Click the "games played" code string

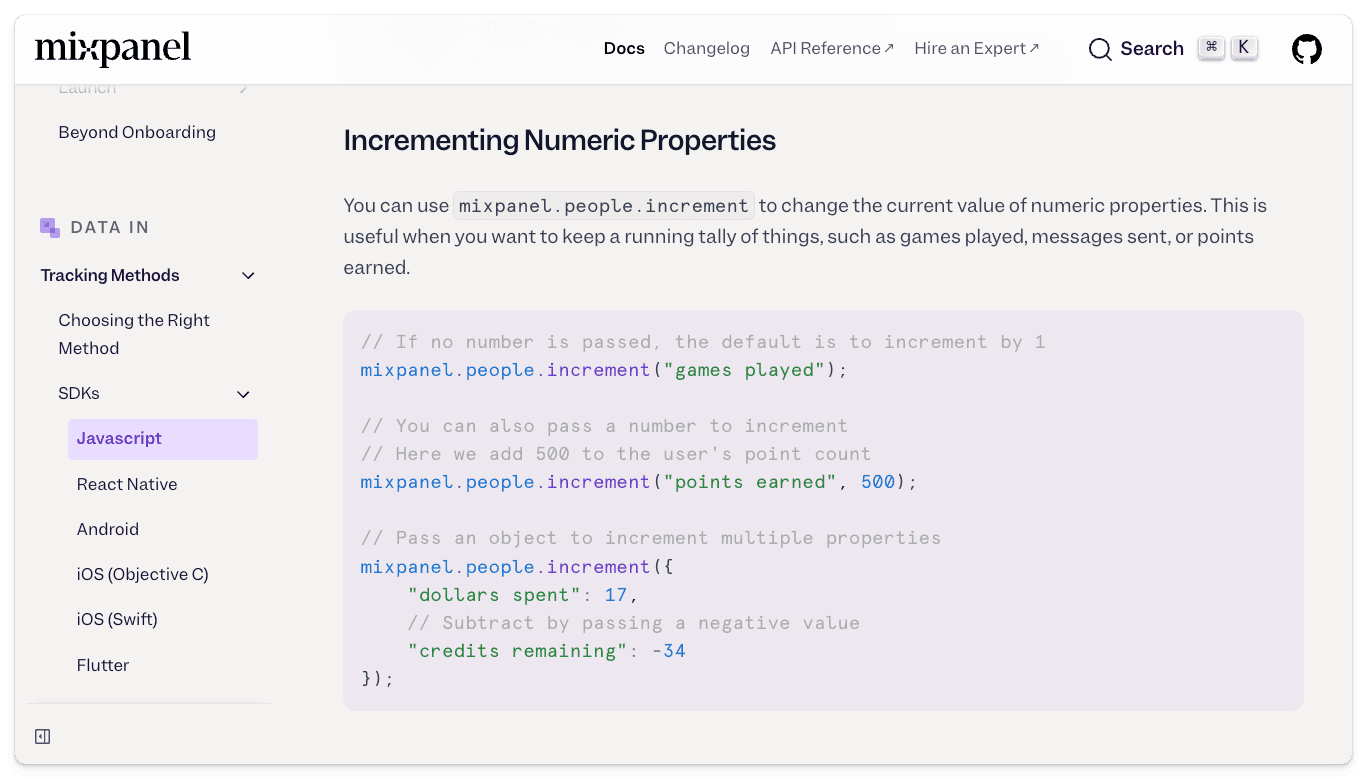click(x=744, y=370)
